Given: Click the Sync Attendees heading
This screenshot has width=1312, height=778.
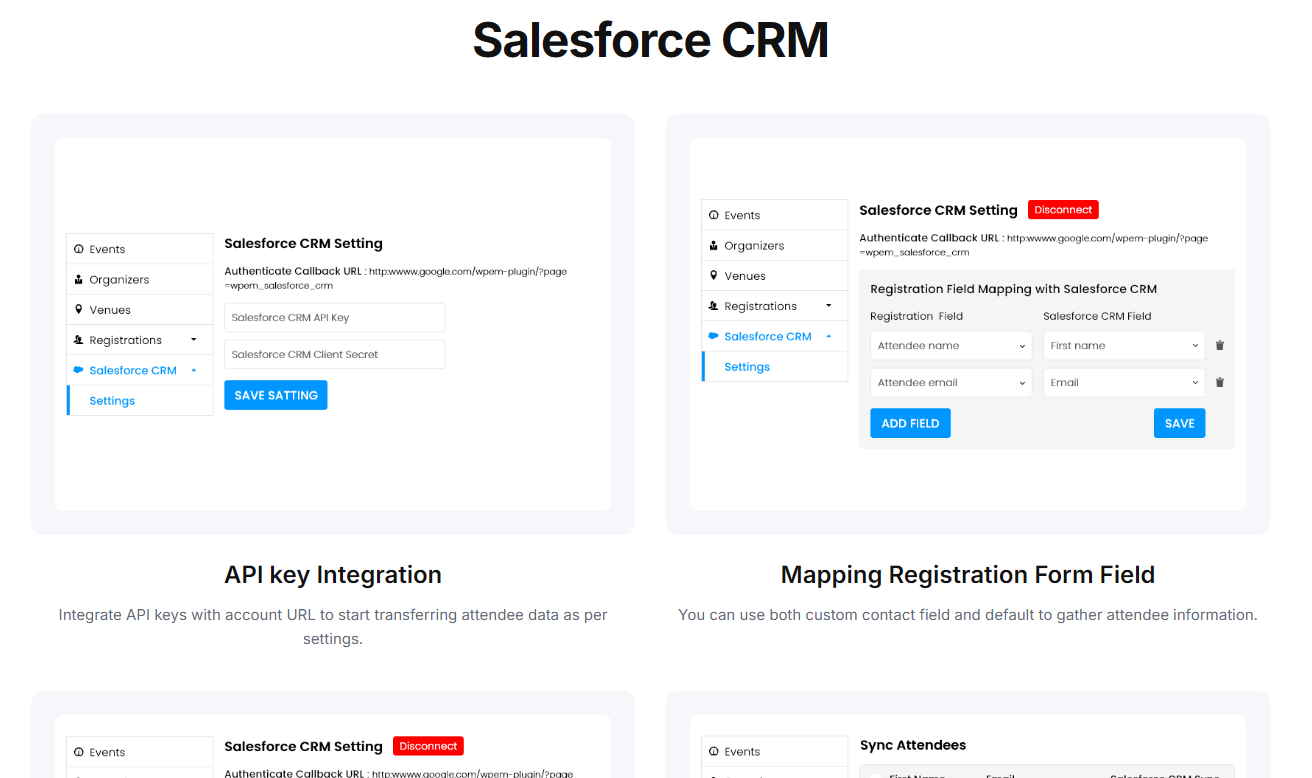Looking at the screenshot, I should 913,745.
